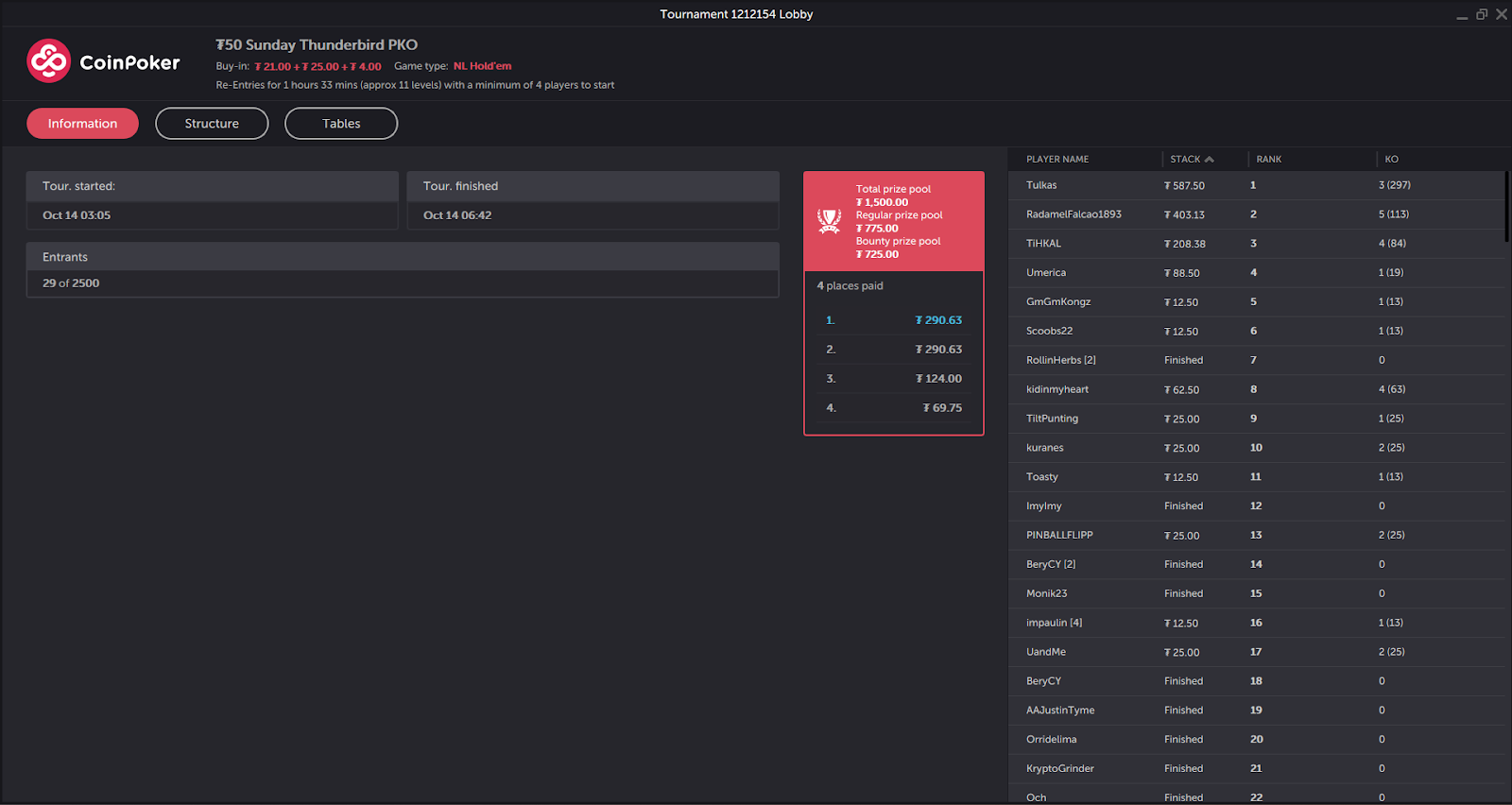Open the Information tab

[82, 124]
